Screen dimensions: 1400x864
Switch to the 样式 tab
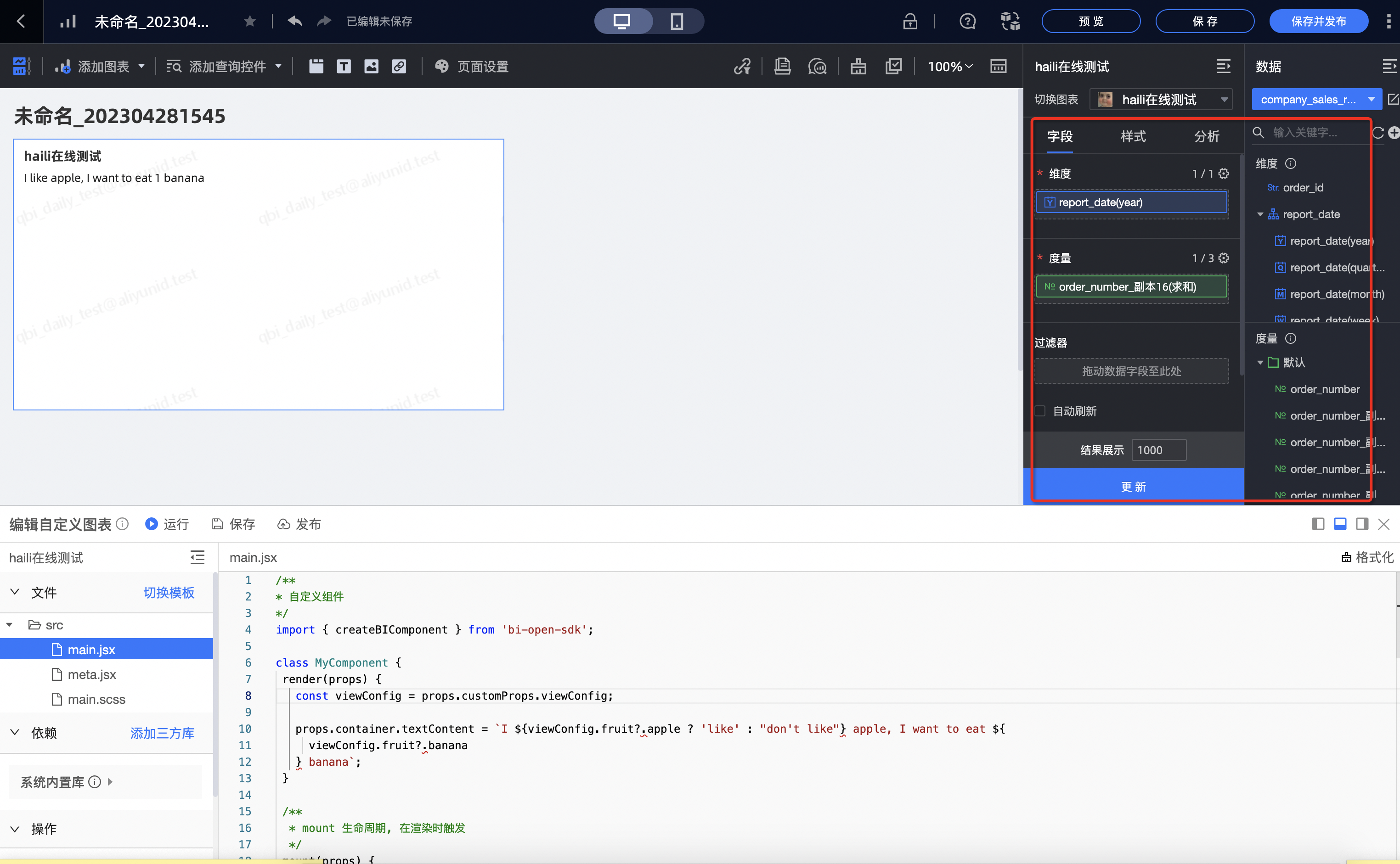pos(1133,136)
